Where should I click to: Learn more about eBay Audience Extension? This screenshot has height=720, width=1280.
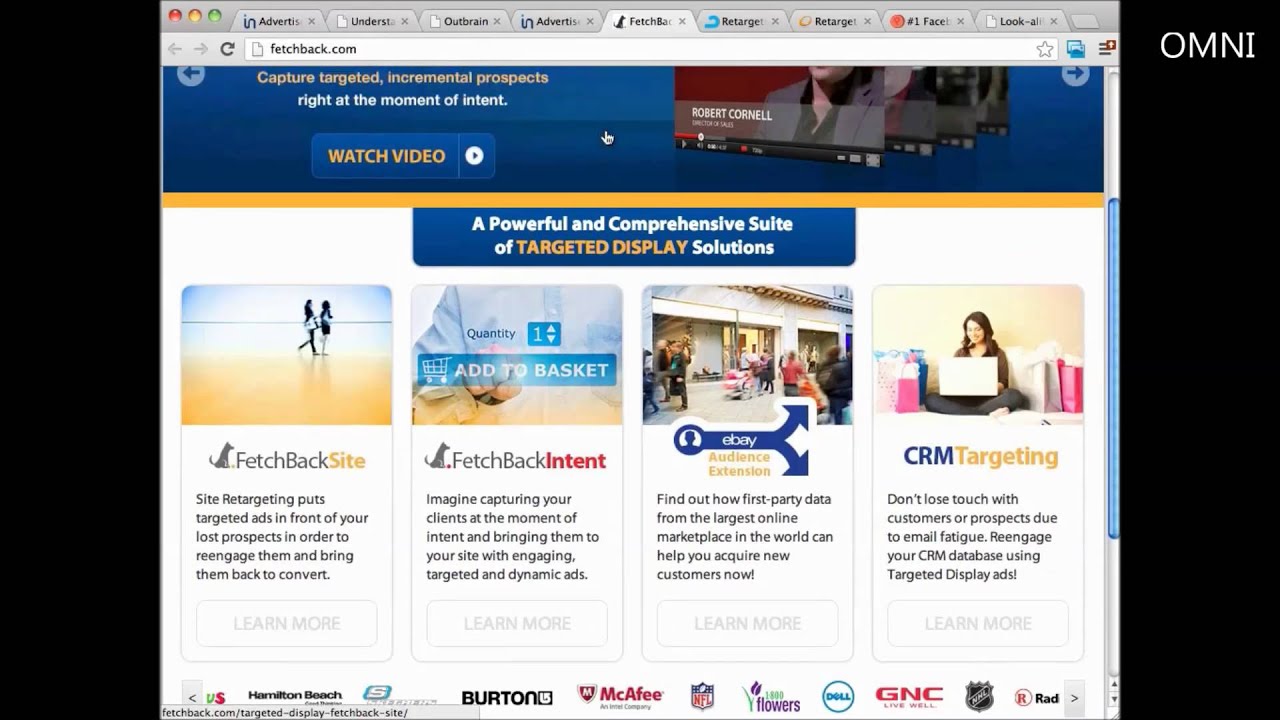click(x=747, y=623)
